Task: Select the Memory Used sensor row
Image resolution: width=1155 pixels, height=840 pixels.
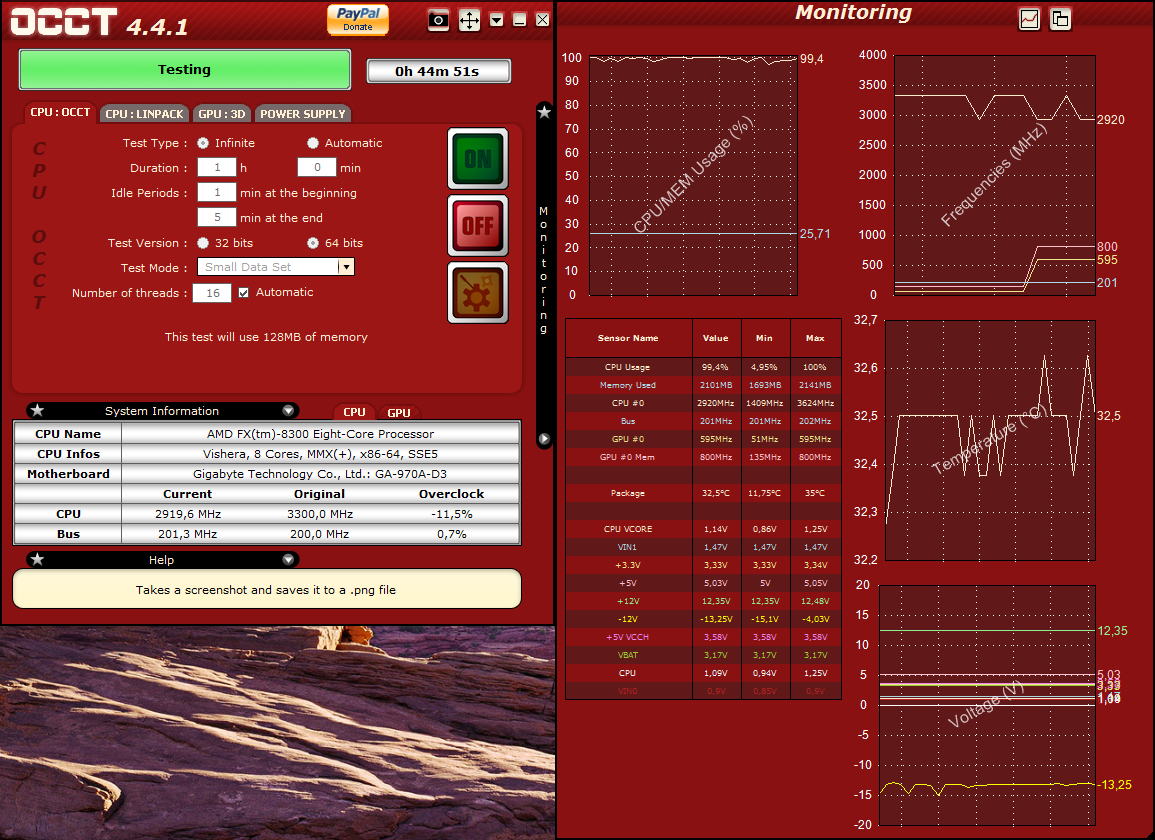Action: [703, 385]
